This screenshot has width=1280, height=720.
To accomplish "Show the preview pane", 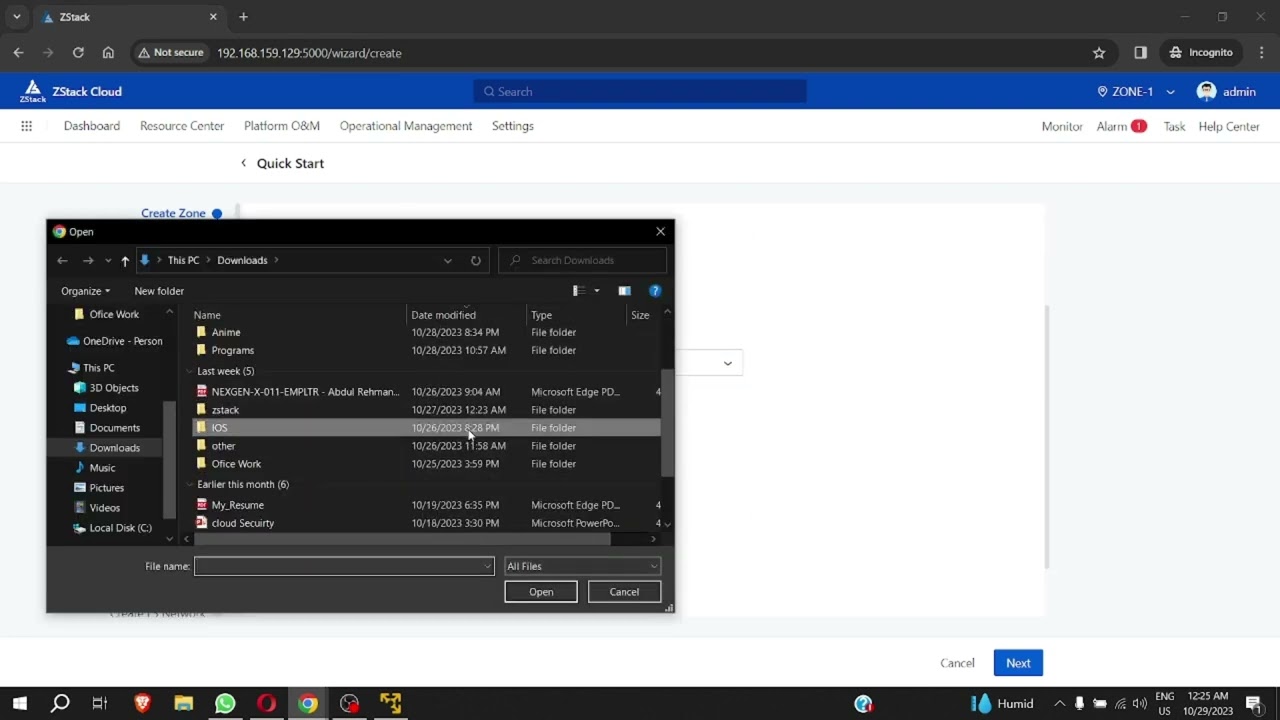I will [x=624, y=291].
